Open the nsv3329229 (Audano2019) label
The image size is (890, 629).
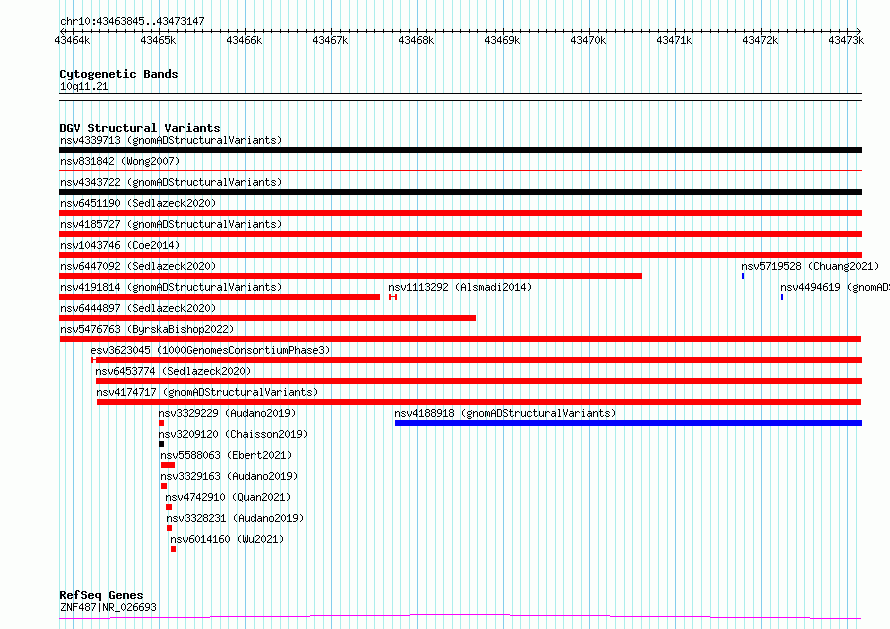pyautogui.click(x=227, y=413)
